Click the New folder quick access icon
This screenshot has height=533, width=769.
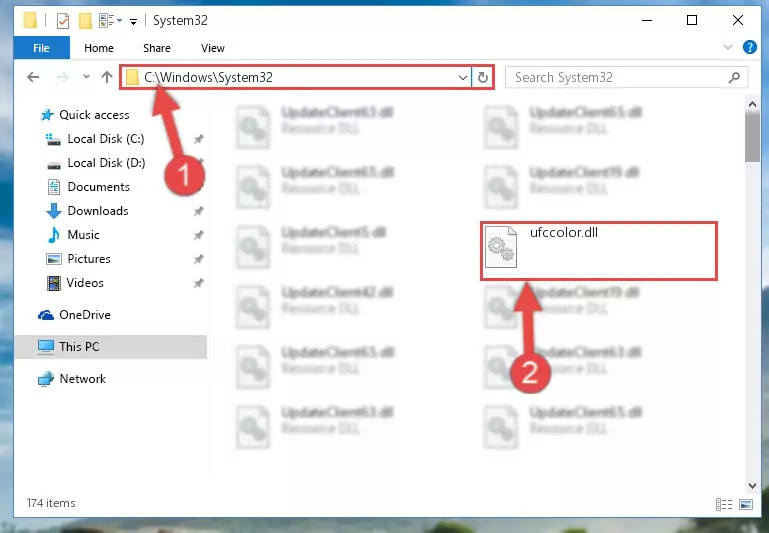[x=85, y=21]
